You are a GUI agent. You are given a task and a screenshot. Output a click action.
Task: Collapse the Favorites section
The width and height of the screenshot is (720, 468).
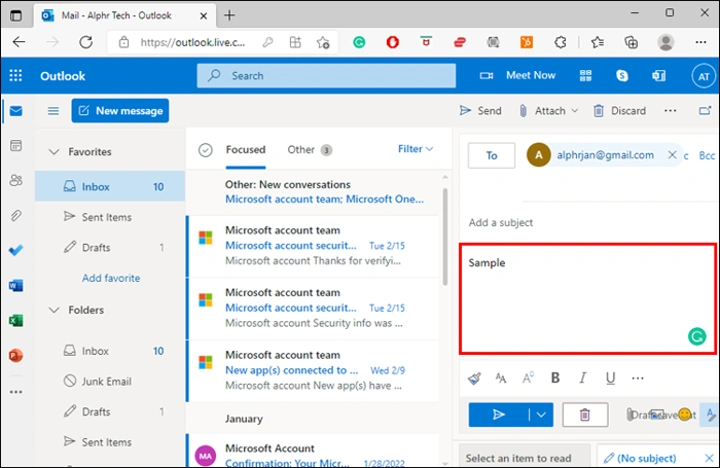(x=54, y=152)
